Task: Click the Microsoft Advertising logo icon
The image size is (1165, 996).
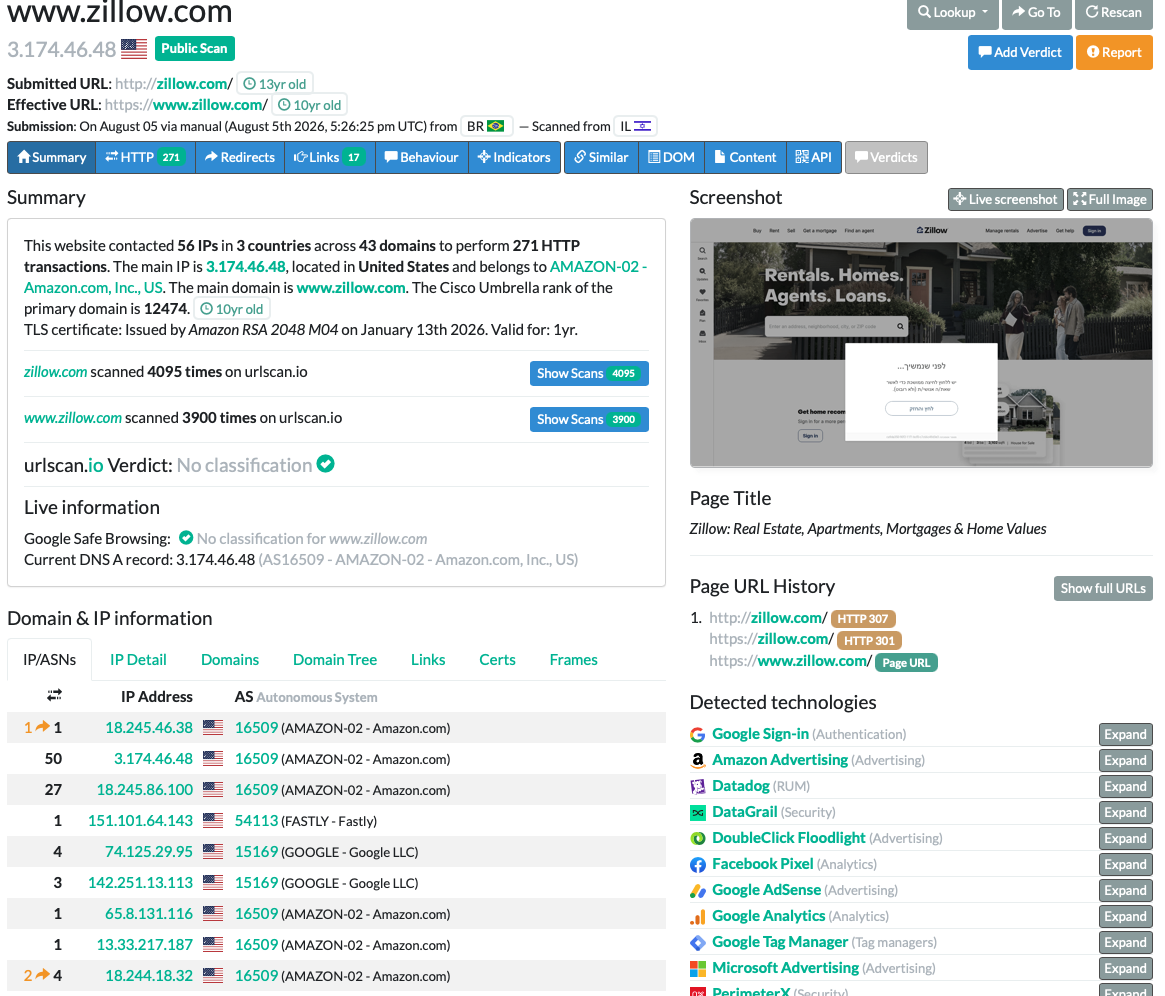Action: [x=698, y=969]
